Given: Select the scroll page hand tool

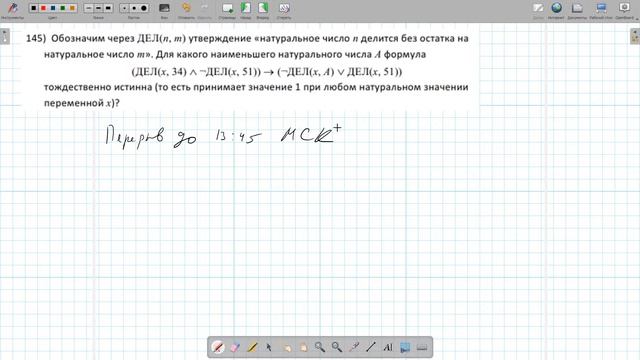Looking at the screenshot, I should point(303,347).
